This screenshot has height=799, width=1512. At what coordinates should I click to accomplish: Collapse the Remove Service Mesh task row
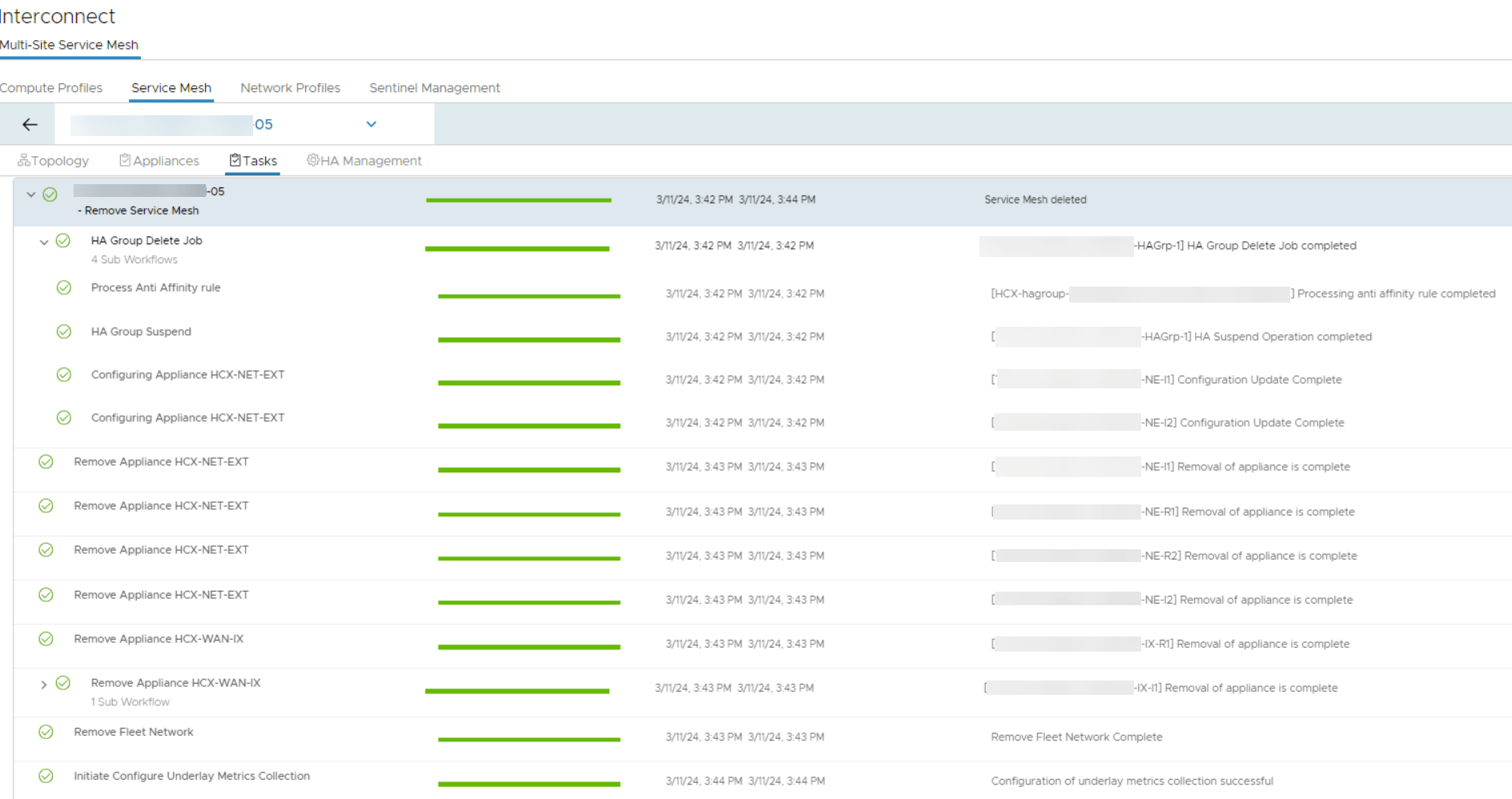click(x=31, y=195)
